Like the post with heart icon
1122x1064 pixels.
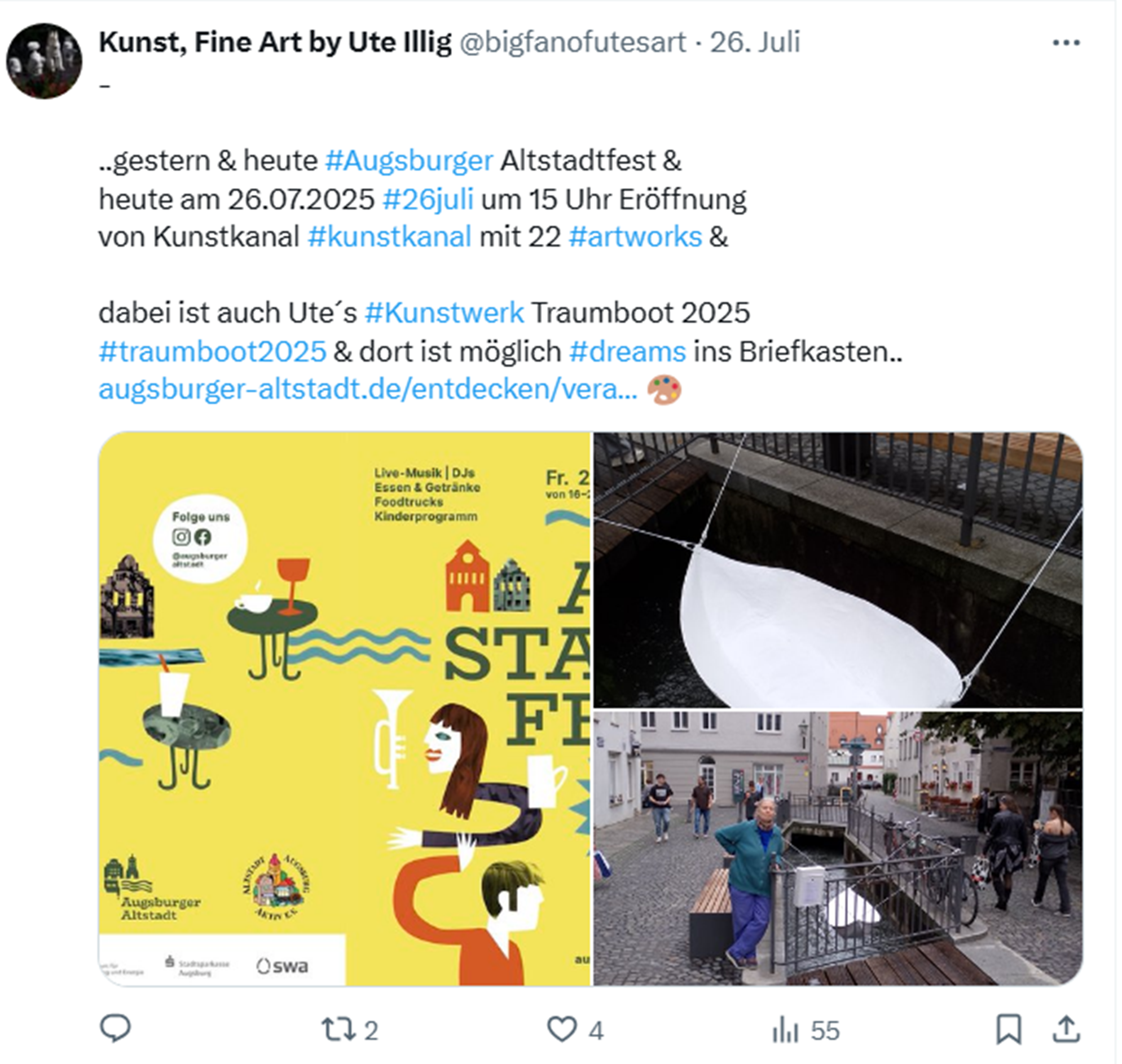562,1029
